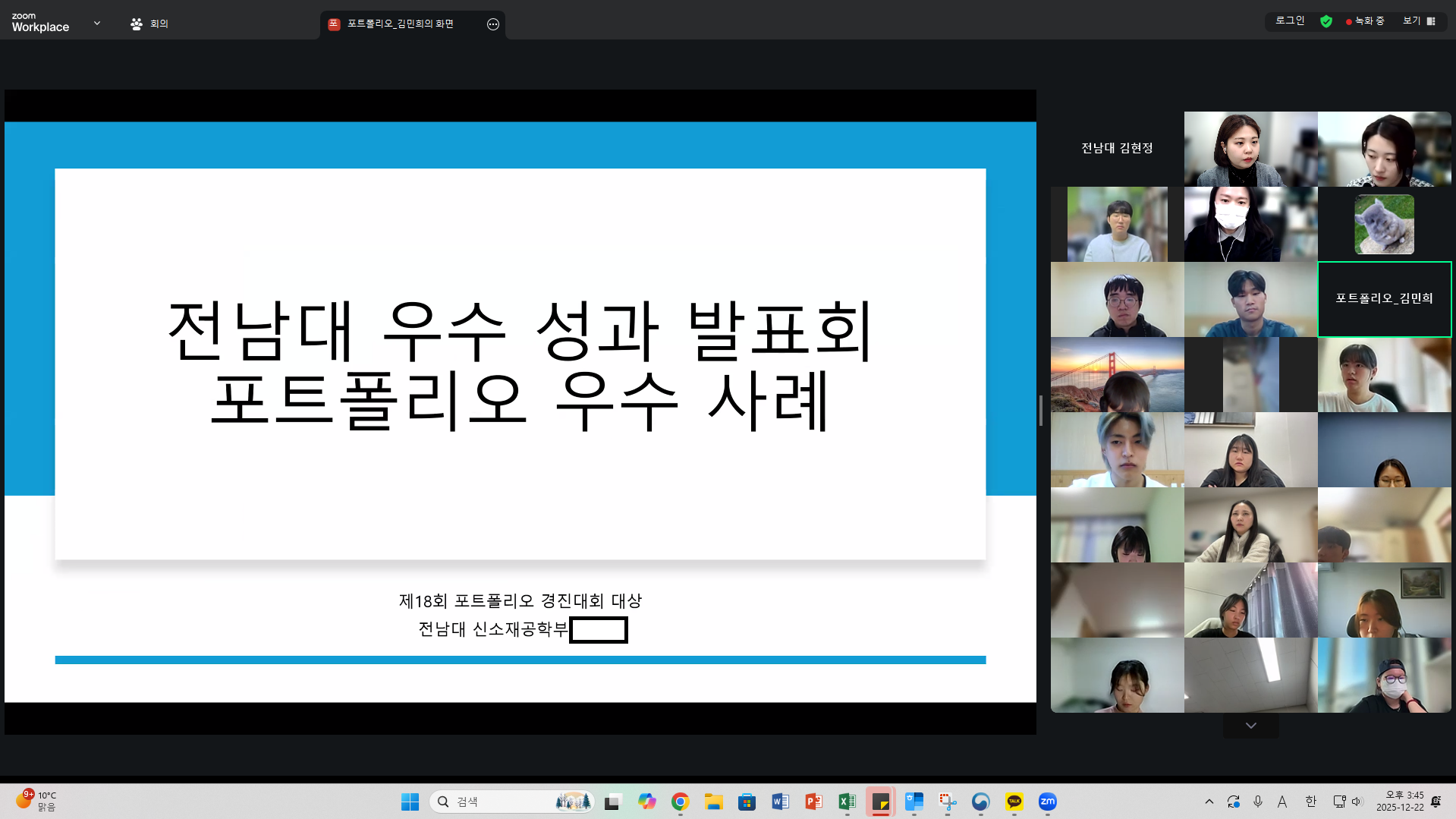The height and width of the screenshot is (819, 1456).
Task: Expand the Zoom Workplace dropdown chevron
Action: pyautogui.click(x=96, y=24)
